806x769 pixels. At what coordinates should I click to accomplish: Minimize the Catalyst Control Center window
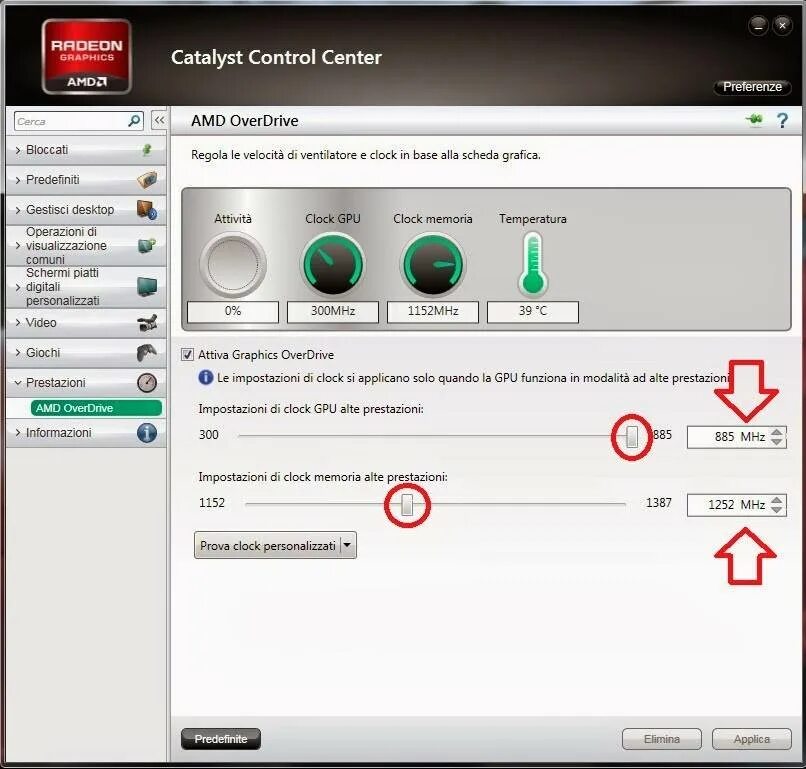tap(758, 25)
